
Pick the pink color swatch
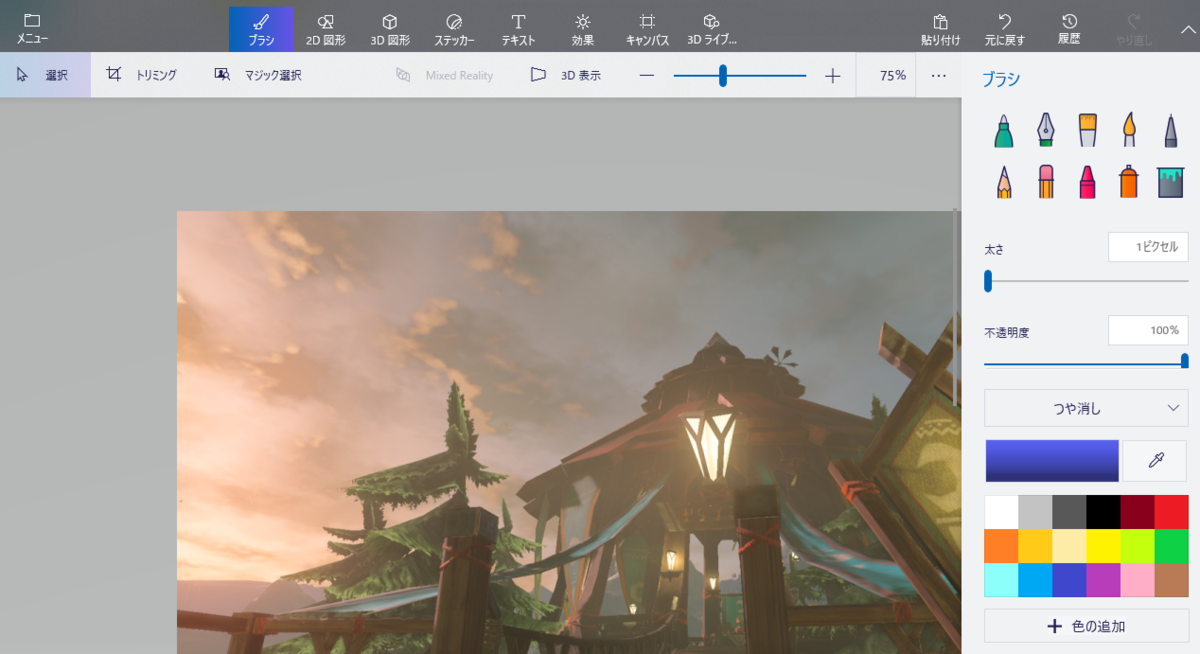(x=1137, y=580)
